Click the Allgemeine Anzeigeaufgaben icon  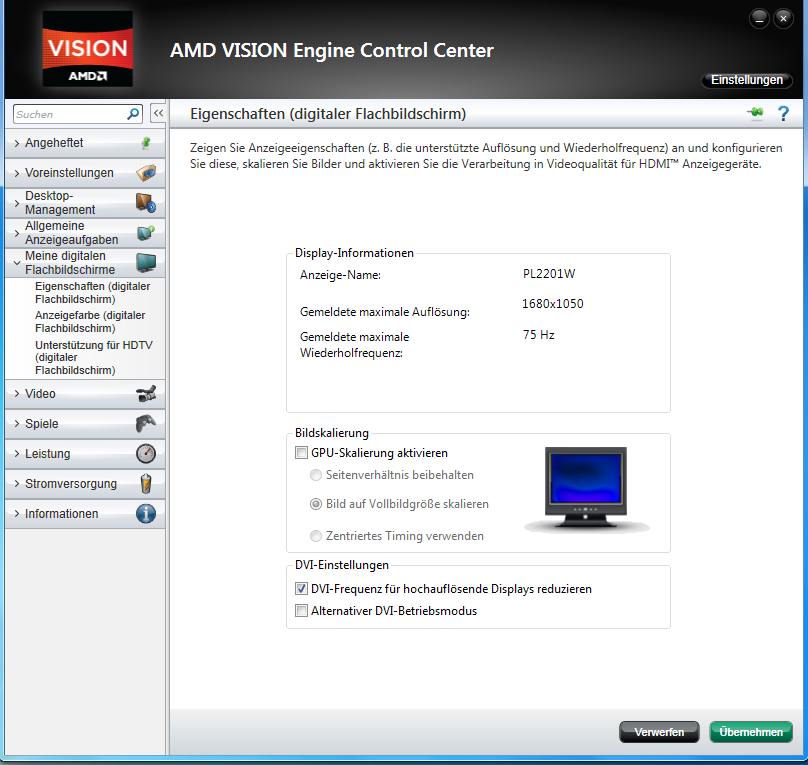146,233
